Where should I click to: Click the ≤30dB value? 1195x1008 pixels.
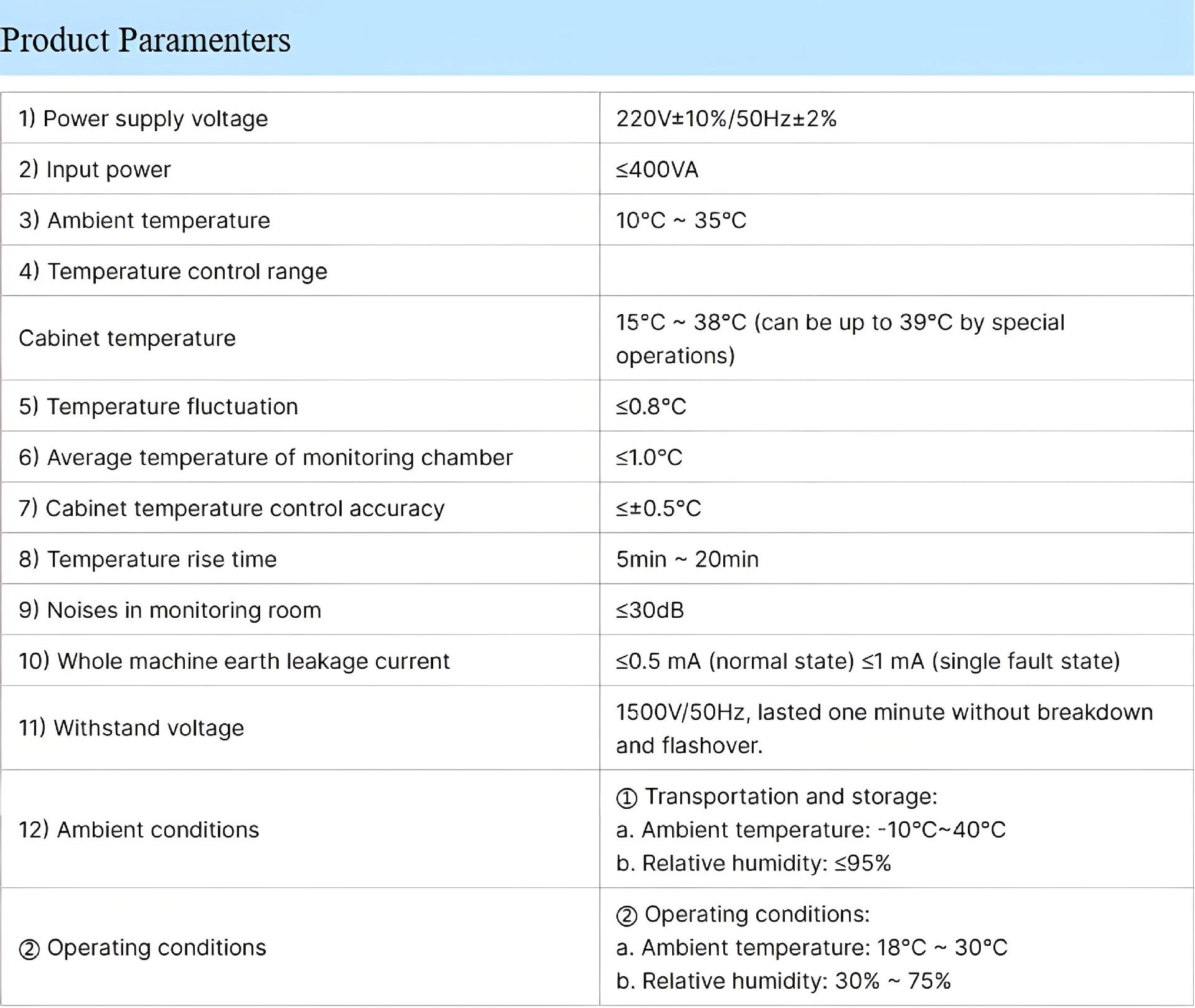coord(650,610)
